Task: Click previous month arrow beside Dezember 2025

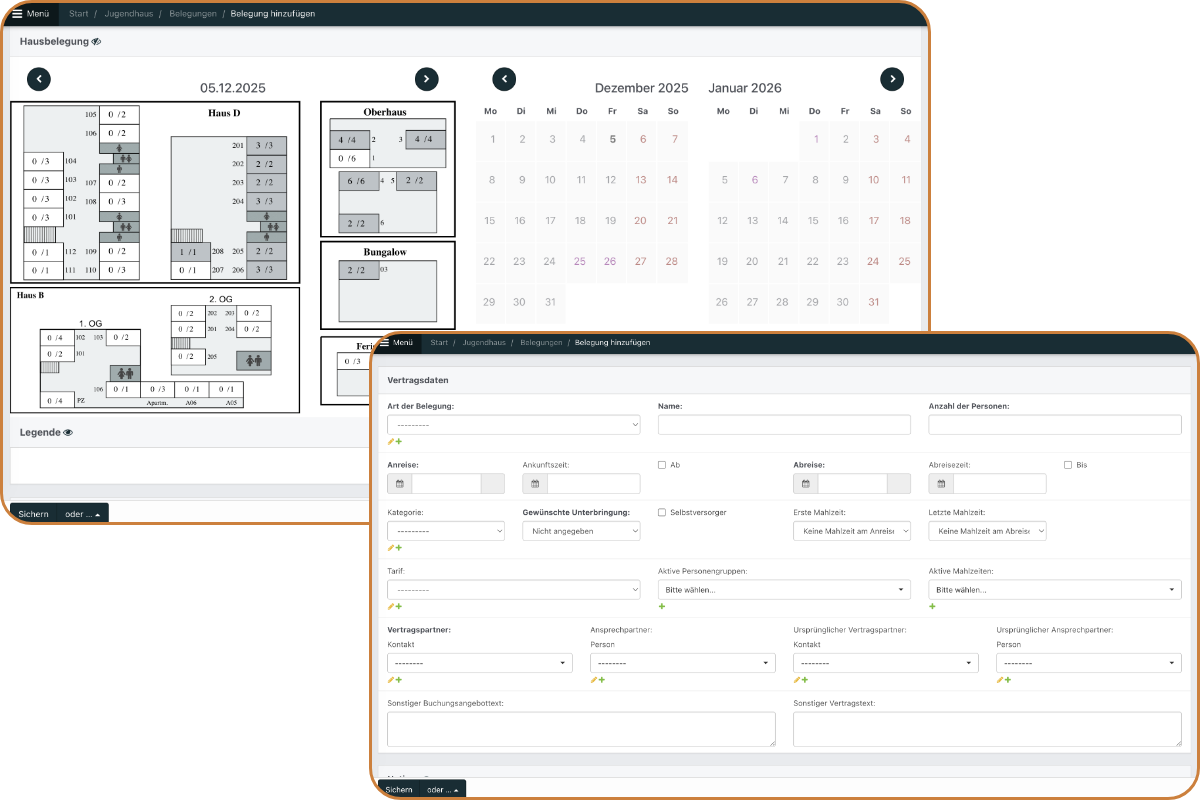Action: [504, 79]
